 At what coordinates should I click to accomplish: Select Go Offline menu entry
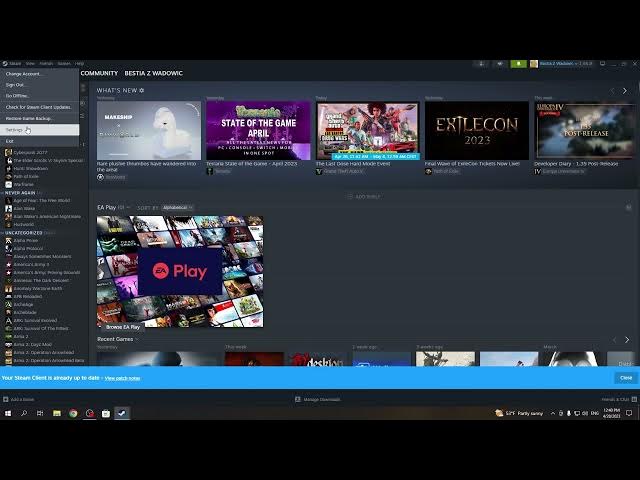coord(39,96)
